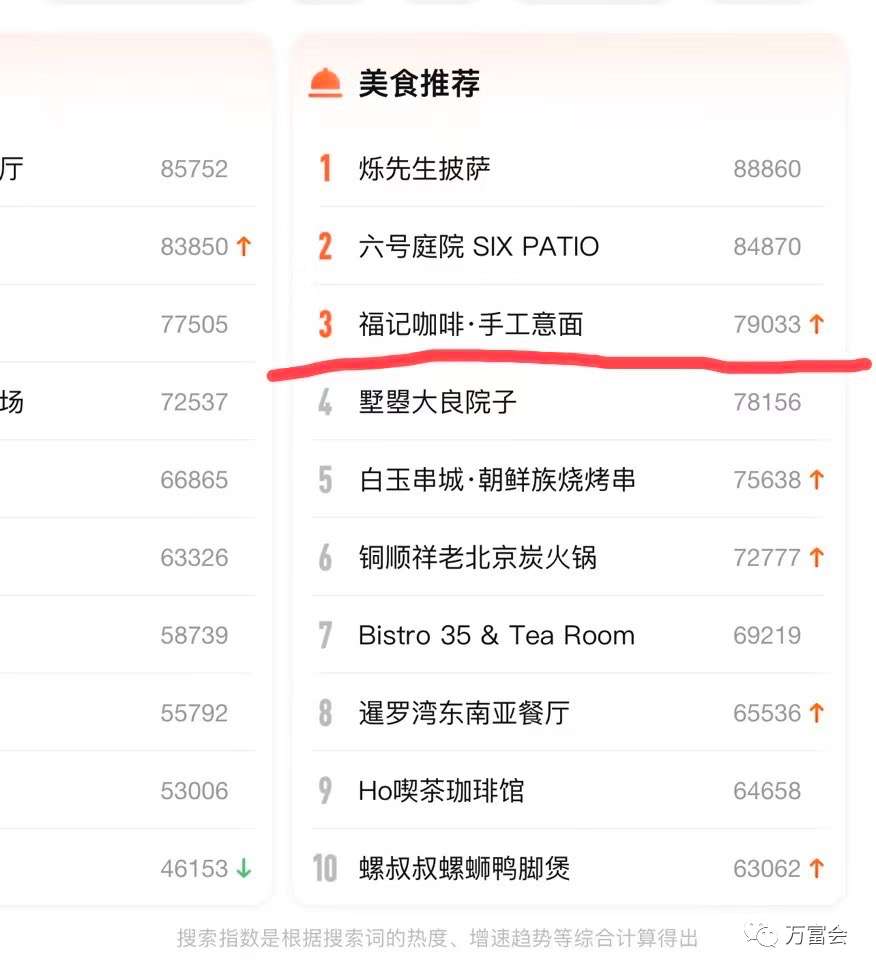Open 烁先生披萨 ranked first
The height and width of the screenshot is (973, 876).
click(425, 169)
